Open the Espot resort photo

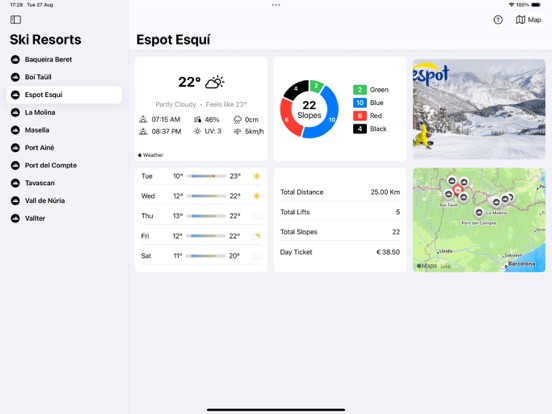(x=479, y=109)
